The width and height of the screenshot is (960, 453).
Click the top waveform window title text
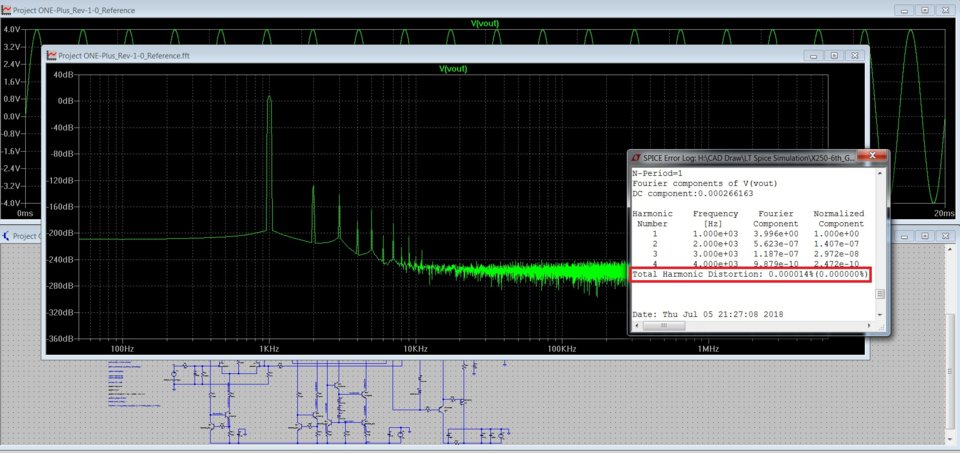pos(74,10)
